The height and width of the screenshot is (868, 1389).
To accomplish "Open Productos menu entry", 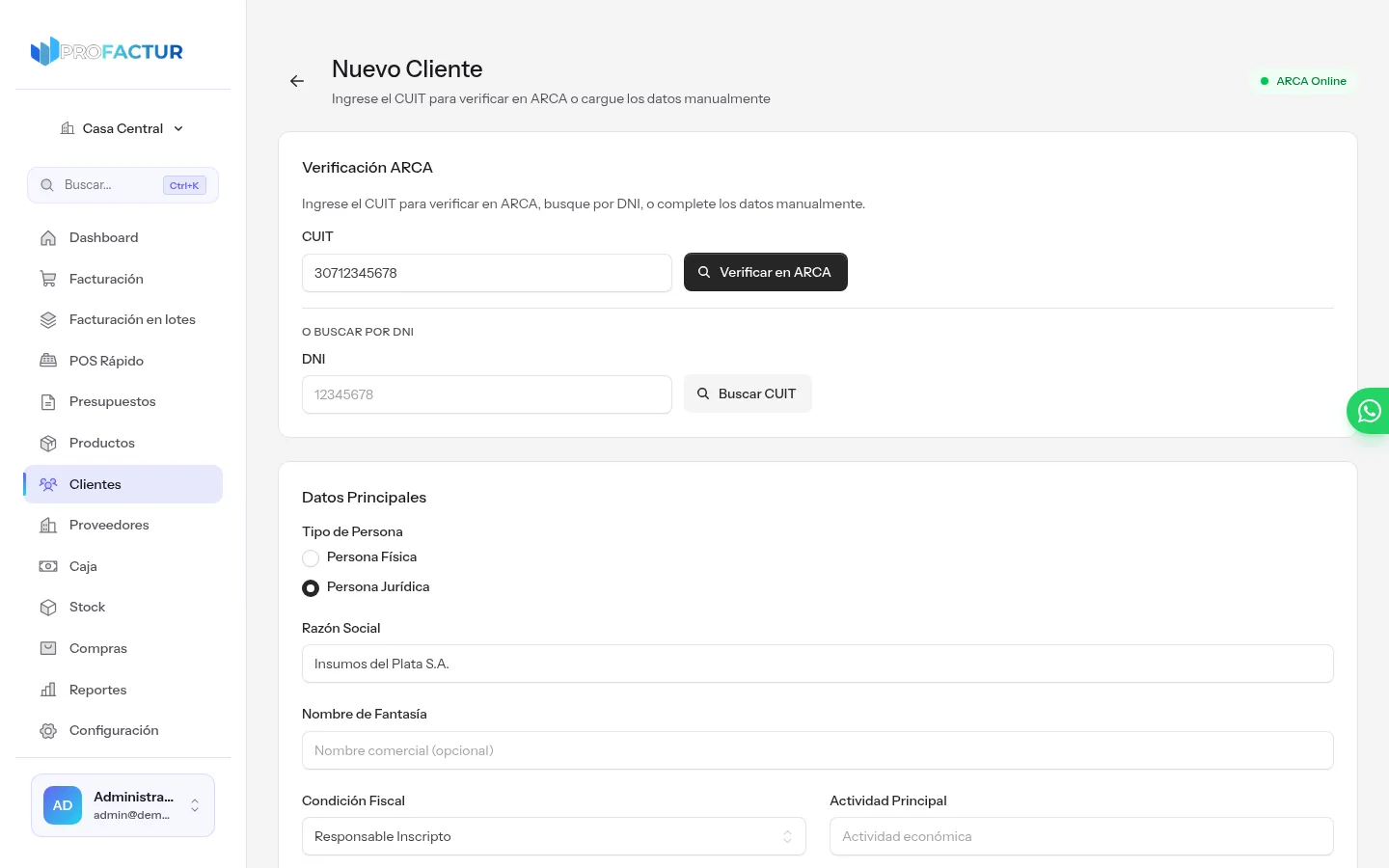I will (123, 444).
